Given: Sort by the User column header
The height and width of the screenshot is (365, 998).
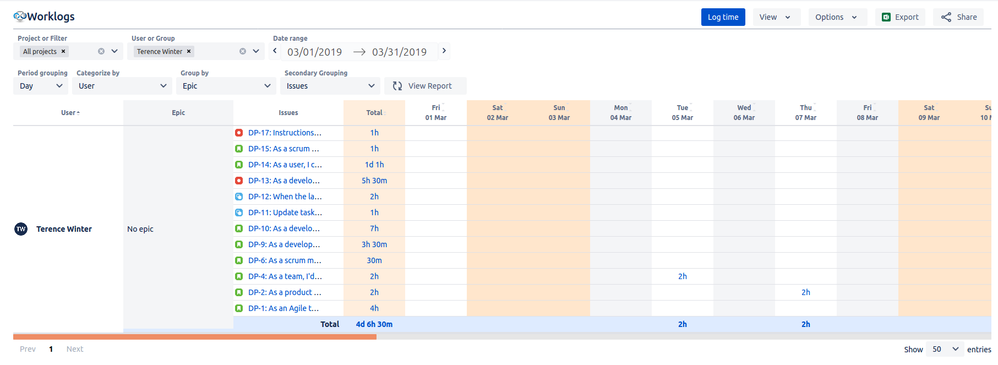Looking at the screenshot, I should pyautogui.click(x=70, y=113).
